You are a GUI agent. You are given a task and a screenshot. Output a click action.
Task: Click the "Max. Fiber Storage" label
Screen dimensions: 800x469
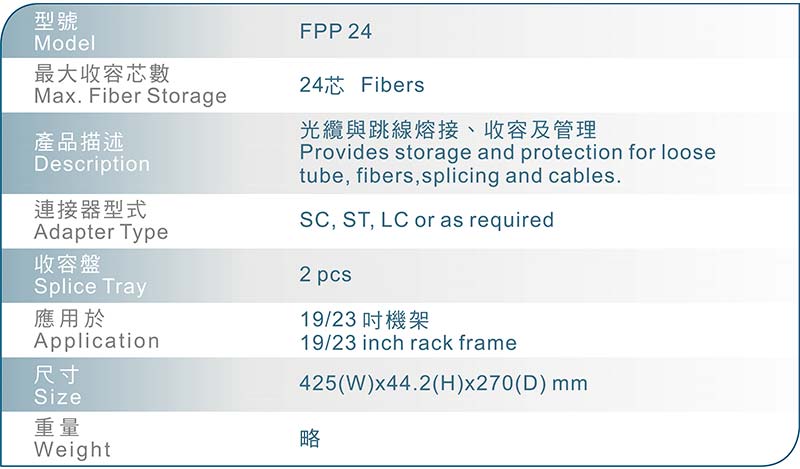[130, 97]
